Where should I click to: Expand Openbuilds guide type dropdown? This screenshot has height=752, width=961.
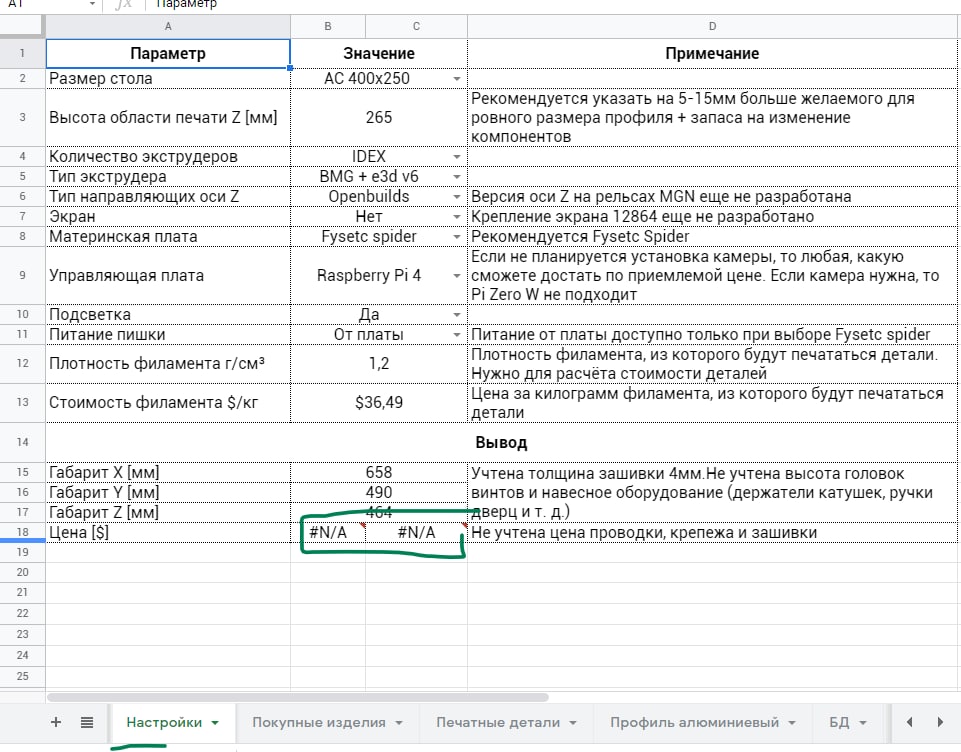pos(457,197)
